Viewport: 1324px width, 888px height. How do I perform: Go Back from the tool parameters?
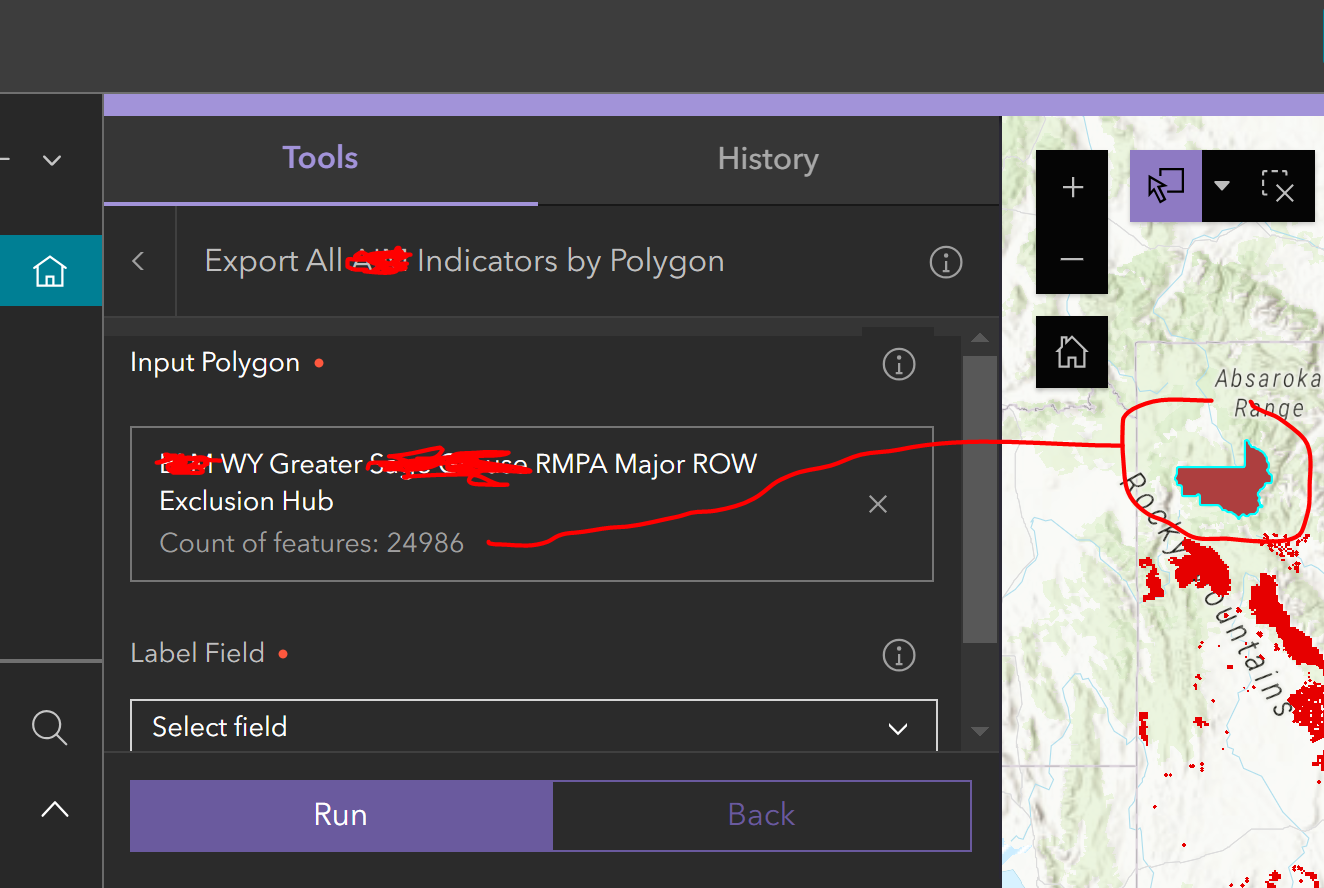pos(761,815)
